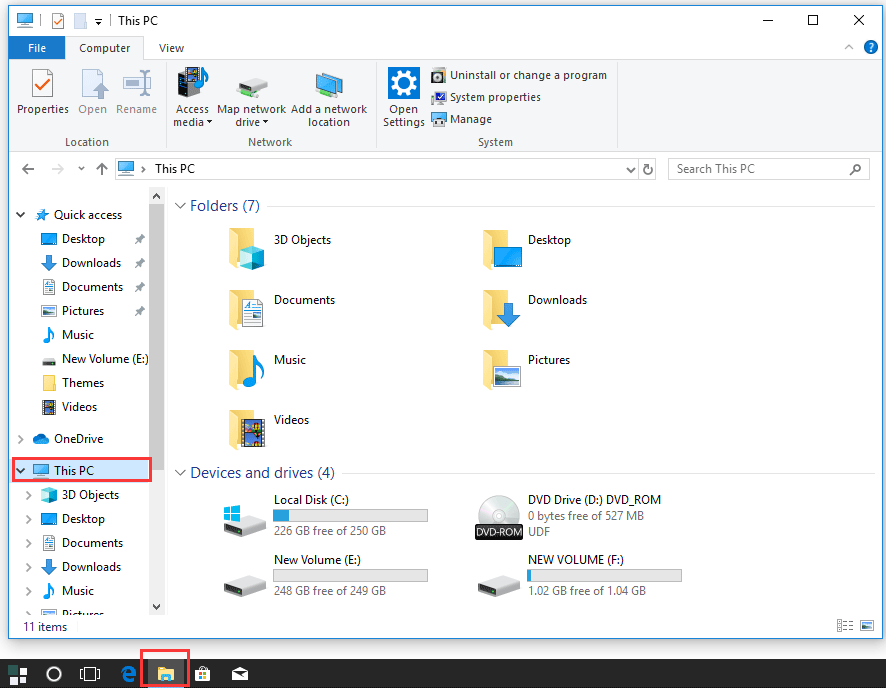The image size is (886, 688).
Task: Expand the OneDrive tree node
Action: (x=21, y=439)
